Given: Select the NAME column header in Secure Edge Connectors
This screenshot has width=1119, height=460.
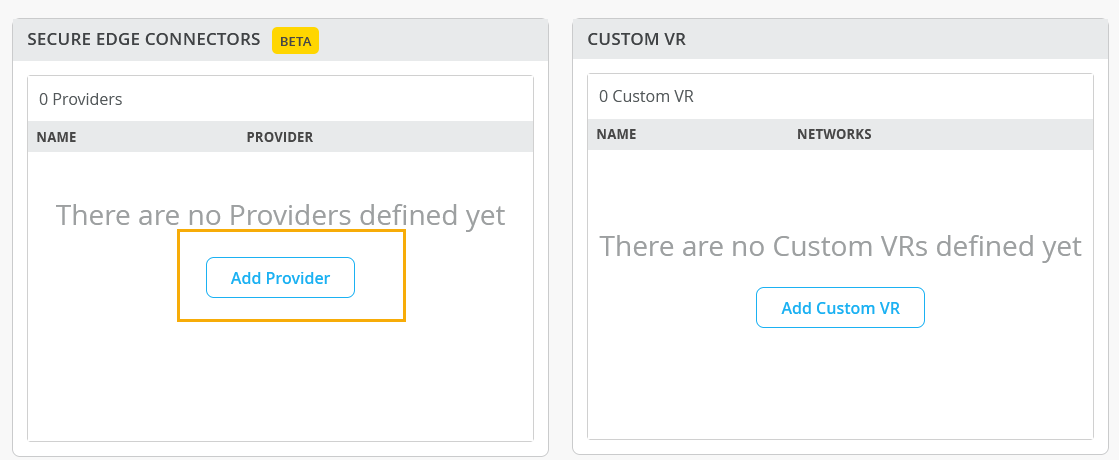Looking at the screenshot, I should (x=56, y=137).
